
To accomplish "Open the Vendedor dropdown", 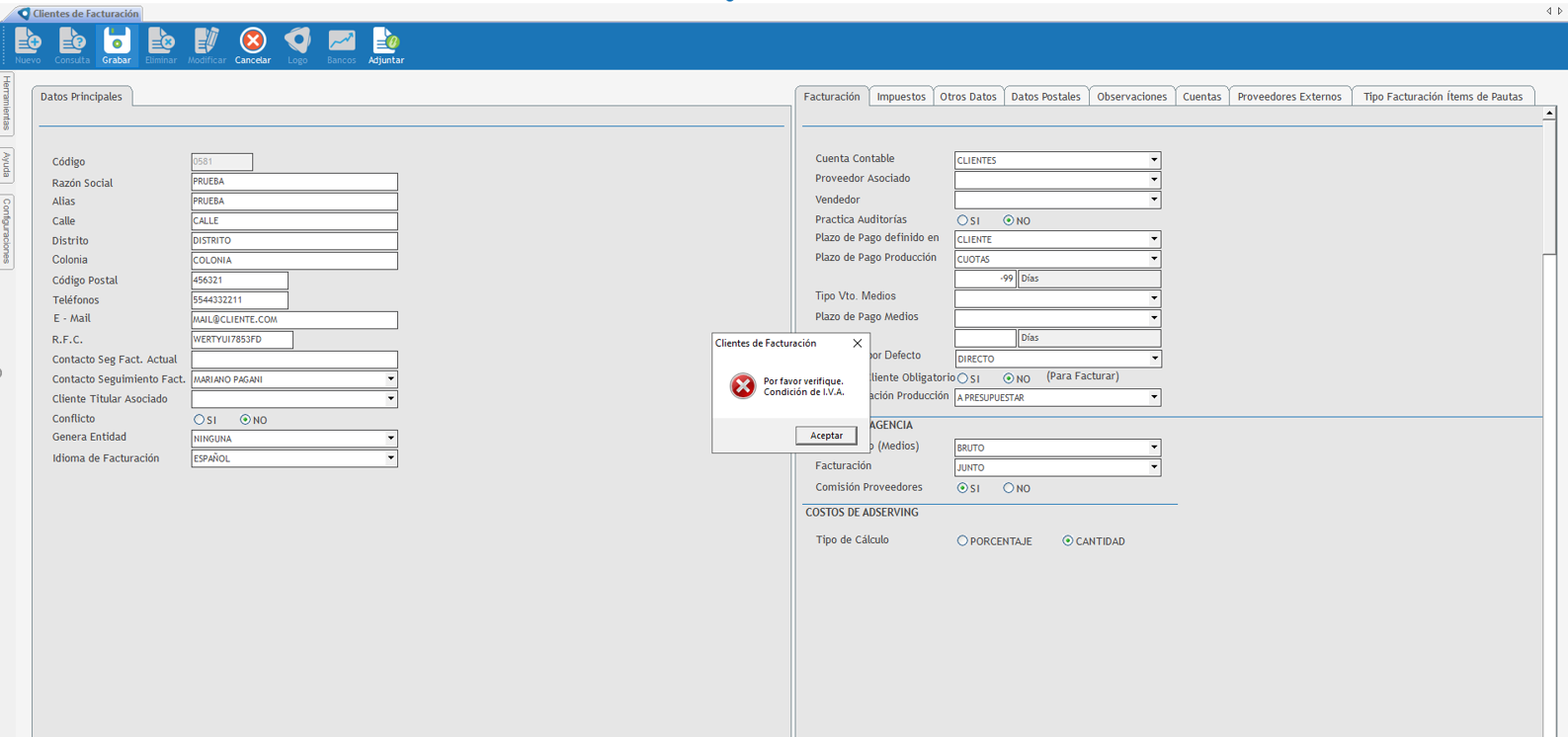I will point(1153,200).
